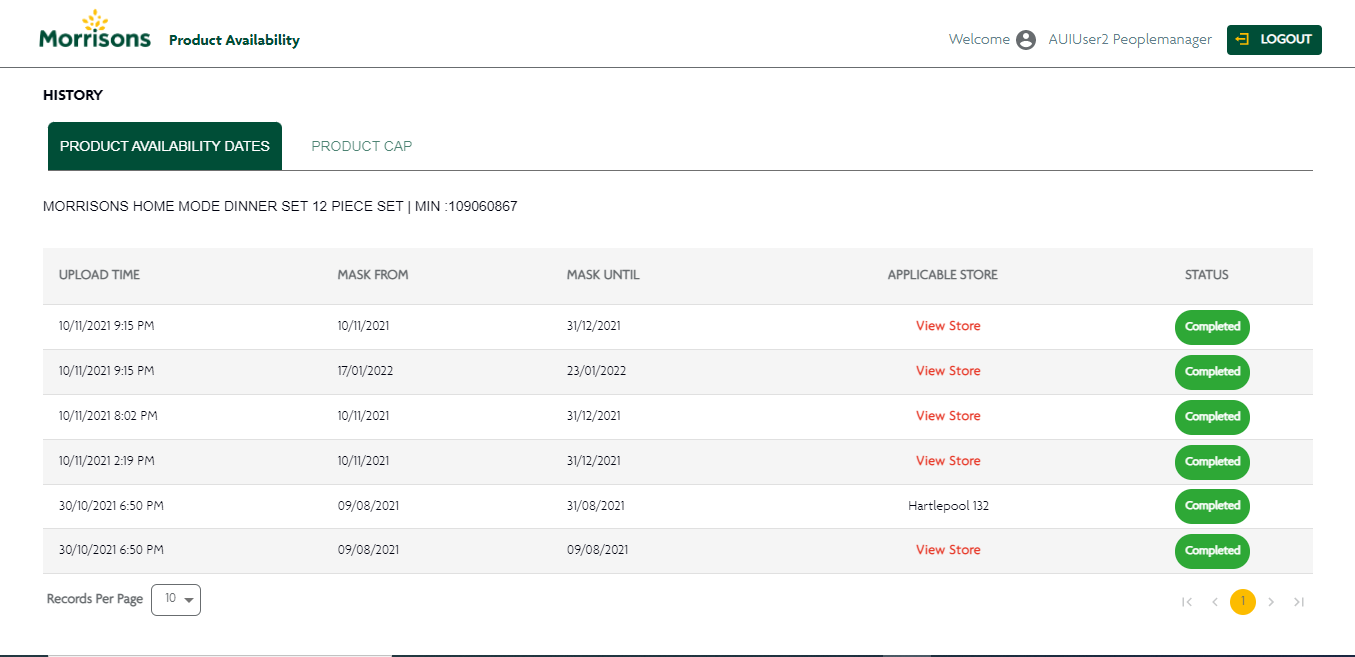This screenshot has width=1355, height=657.
Task: Click Completed status in Hartlepool 132 row
Action: tap(1212, 506)
